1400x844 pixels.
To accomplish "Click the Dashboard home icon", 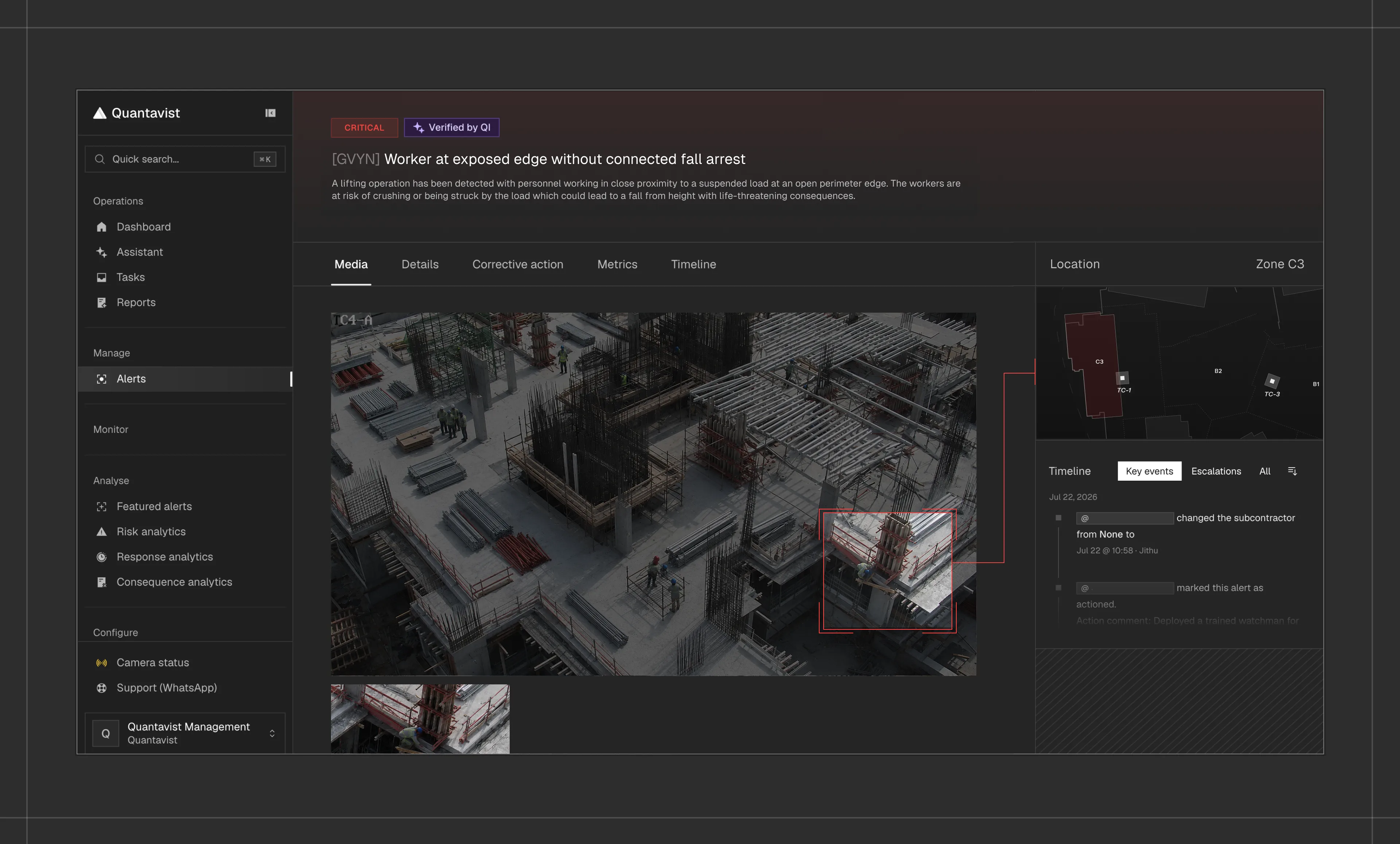I will [102, 227].
